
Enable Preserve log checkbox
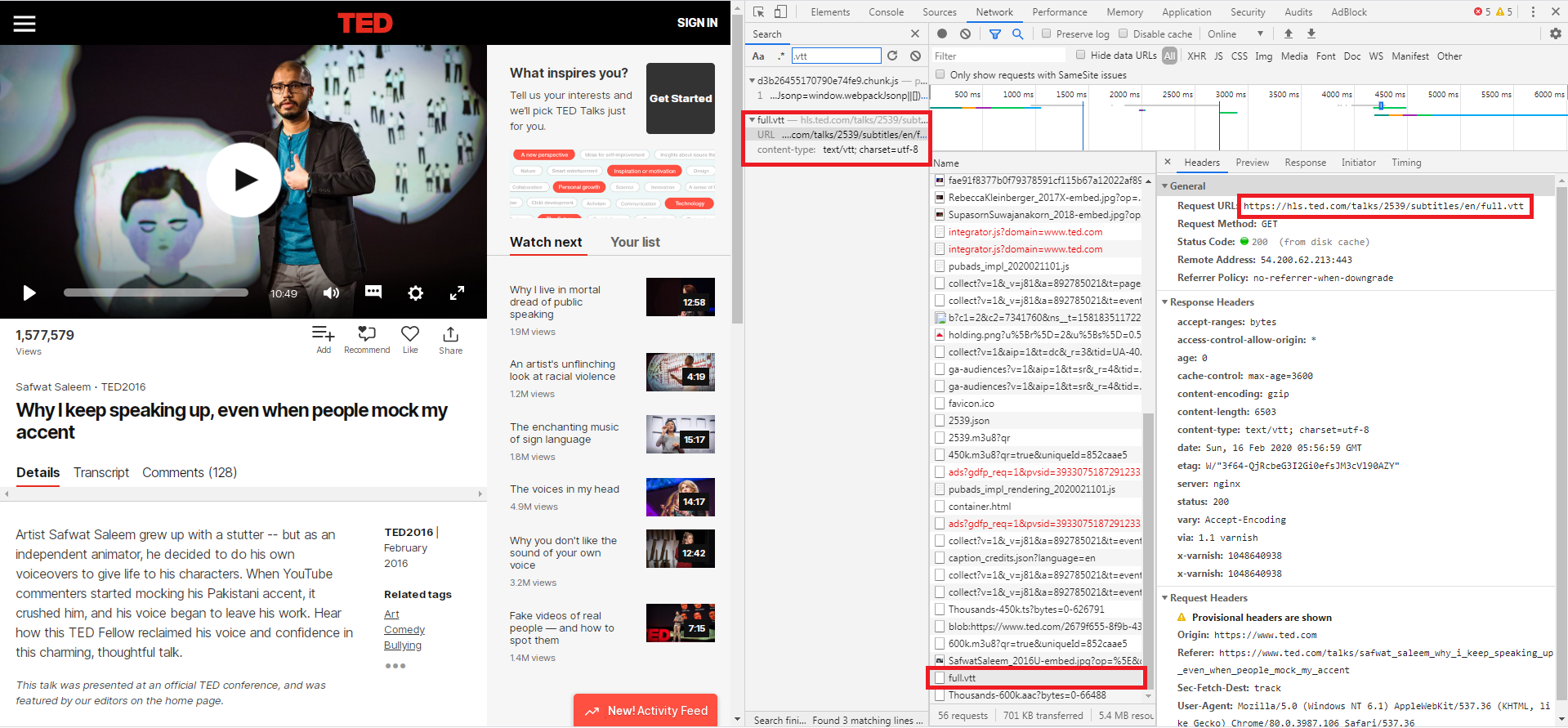coord(1046,33)
